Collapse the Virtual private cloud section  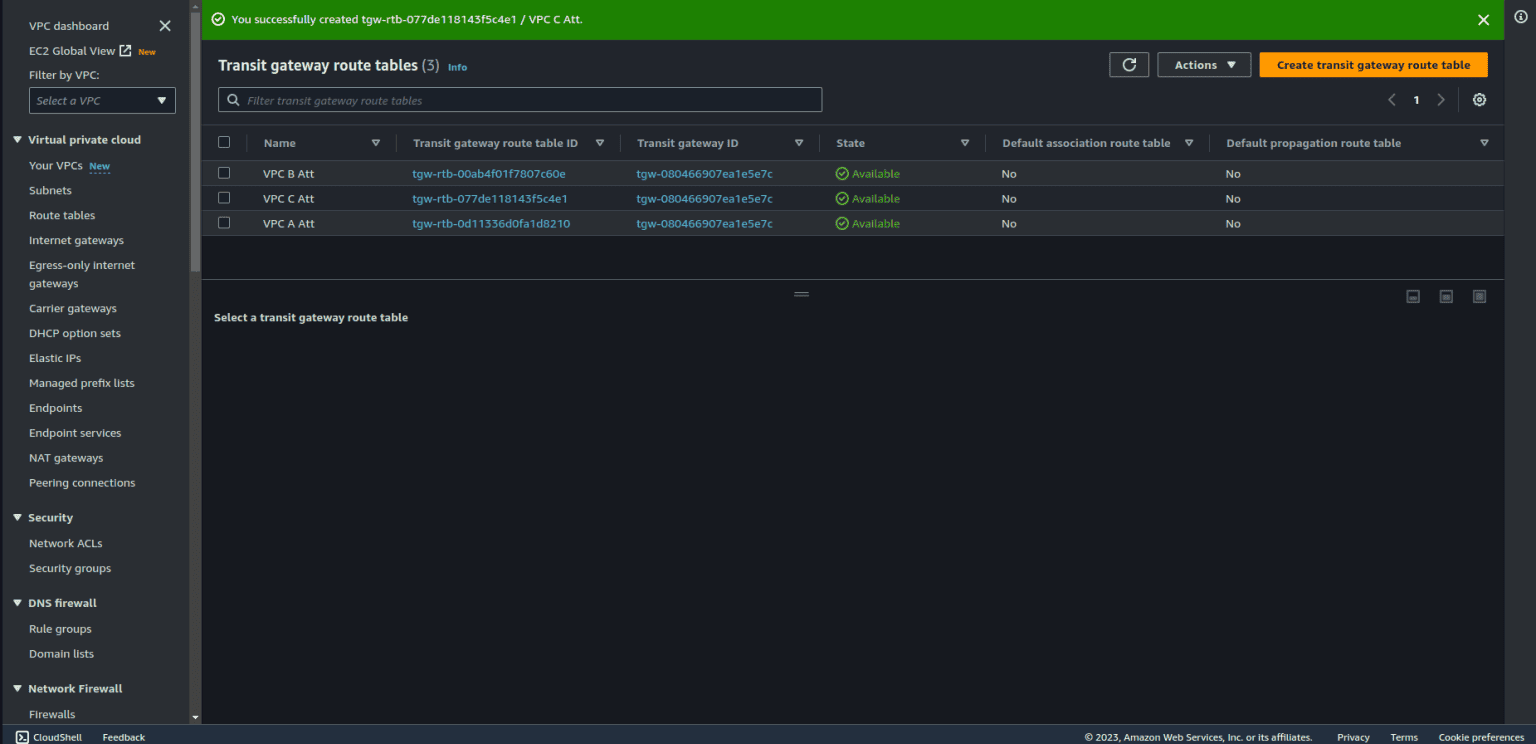[x=18, y=140]
